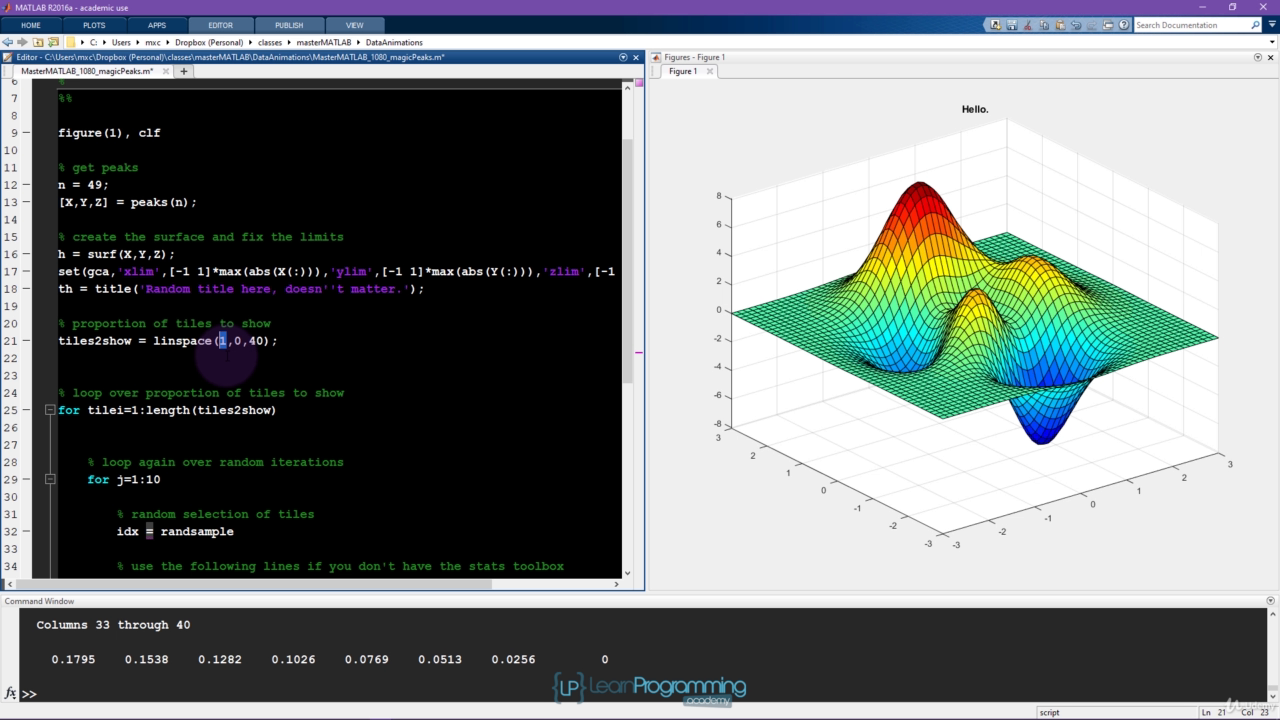The image size is (1280, 720).
Task: Click the fx function browser icon
Action: tap(10, 693)
